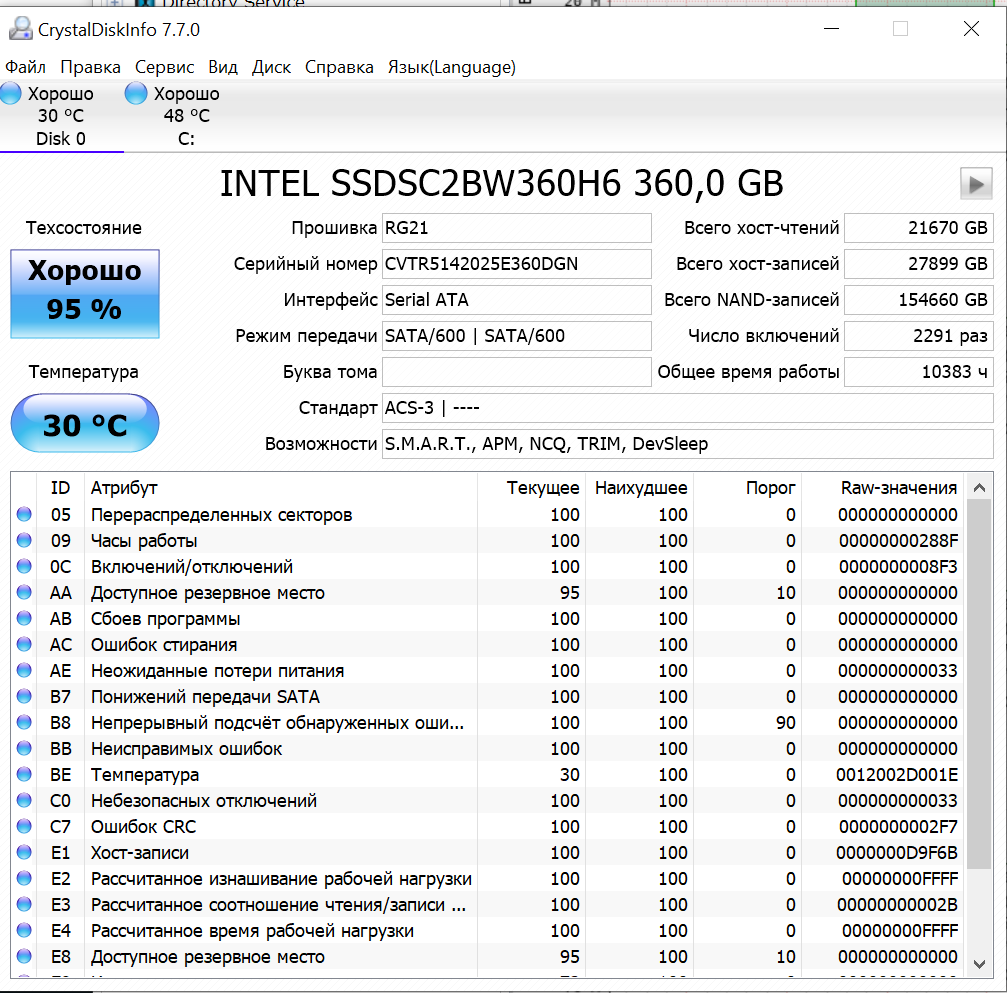1007x993 pixels.
Task: Click power-on count value 2291 раз
Action: pyautogui.click(x=918, y=336)
